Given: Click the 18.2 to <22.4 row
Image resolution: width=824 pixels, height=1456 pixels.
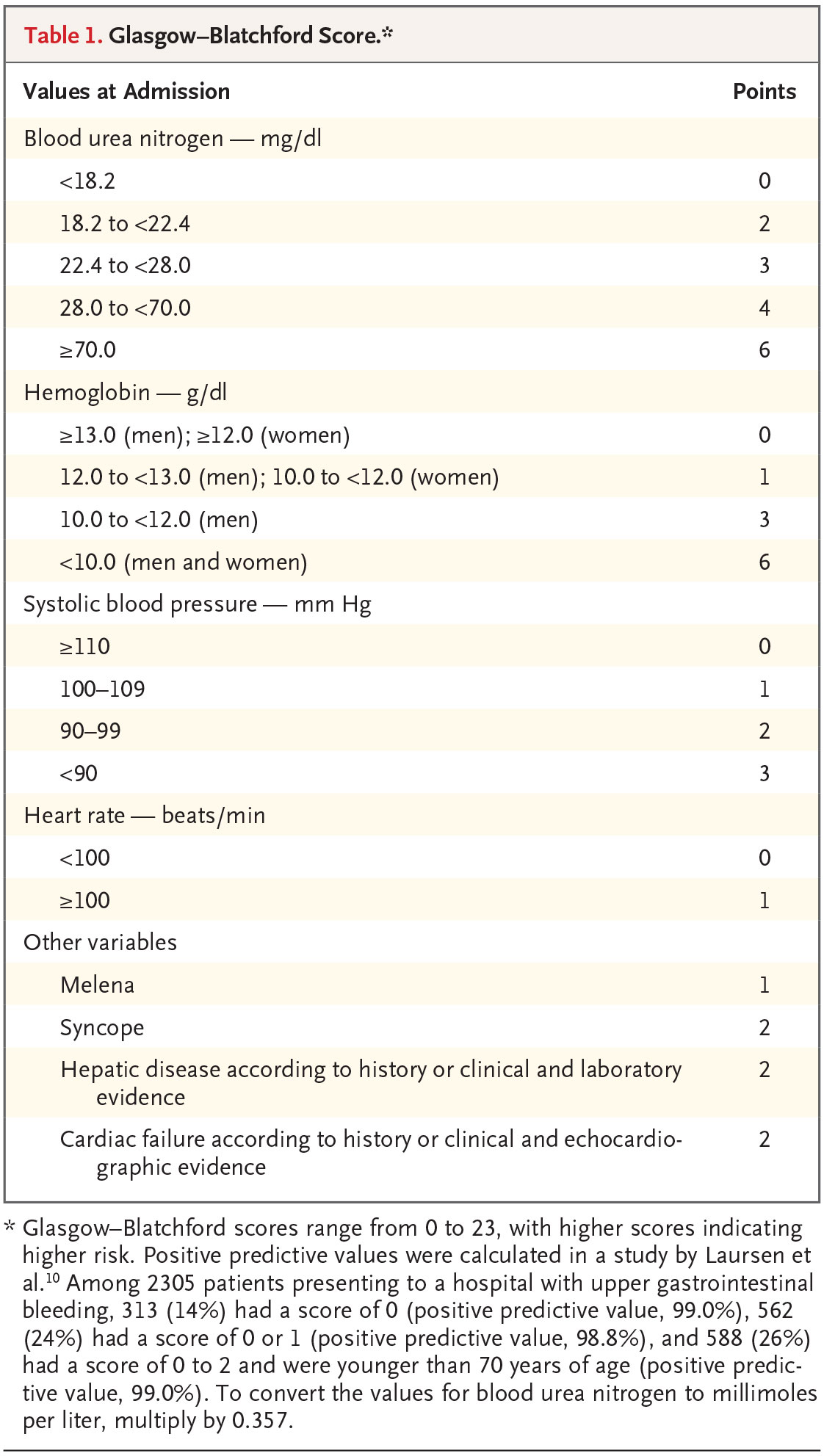Looking at the screenshot, I should pos(411,222).
